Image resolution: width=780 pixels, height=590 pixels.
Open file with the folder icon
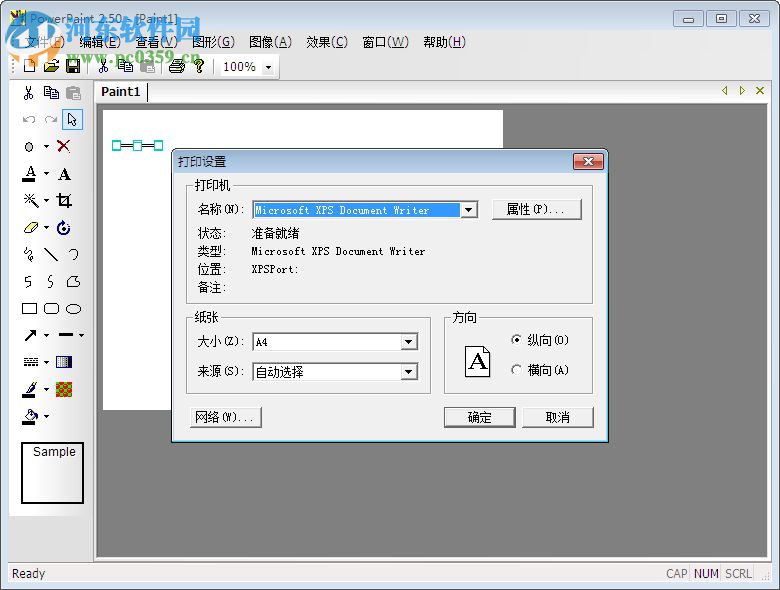[51, 66]
